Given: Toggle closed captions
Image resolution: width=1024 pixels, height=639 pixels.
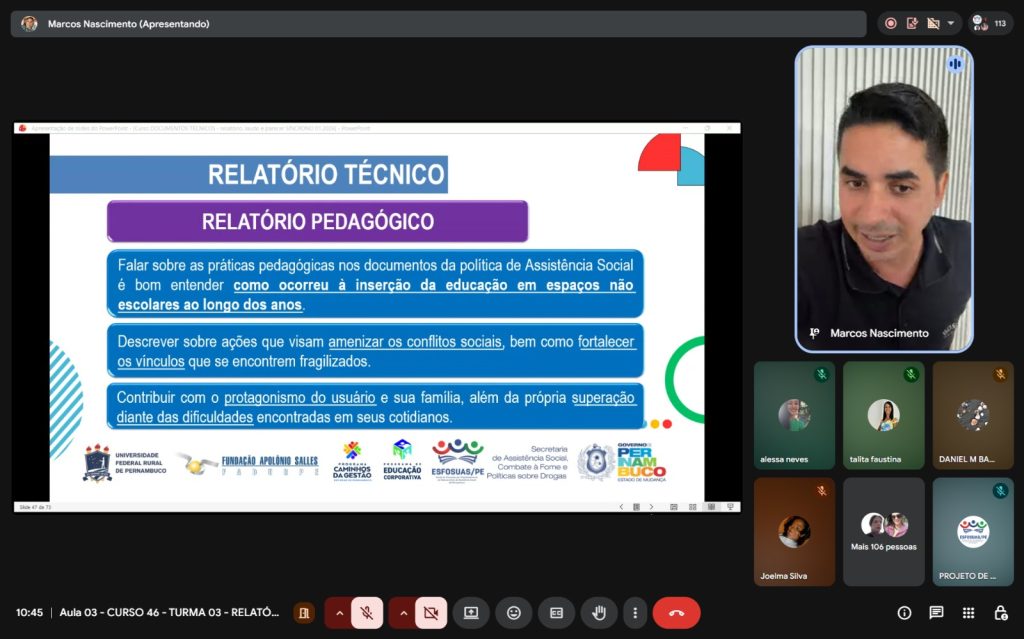Looking at the screenshot, I should tap(556, 612).
